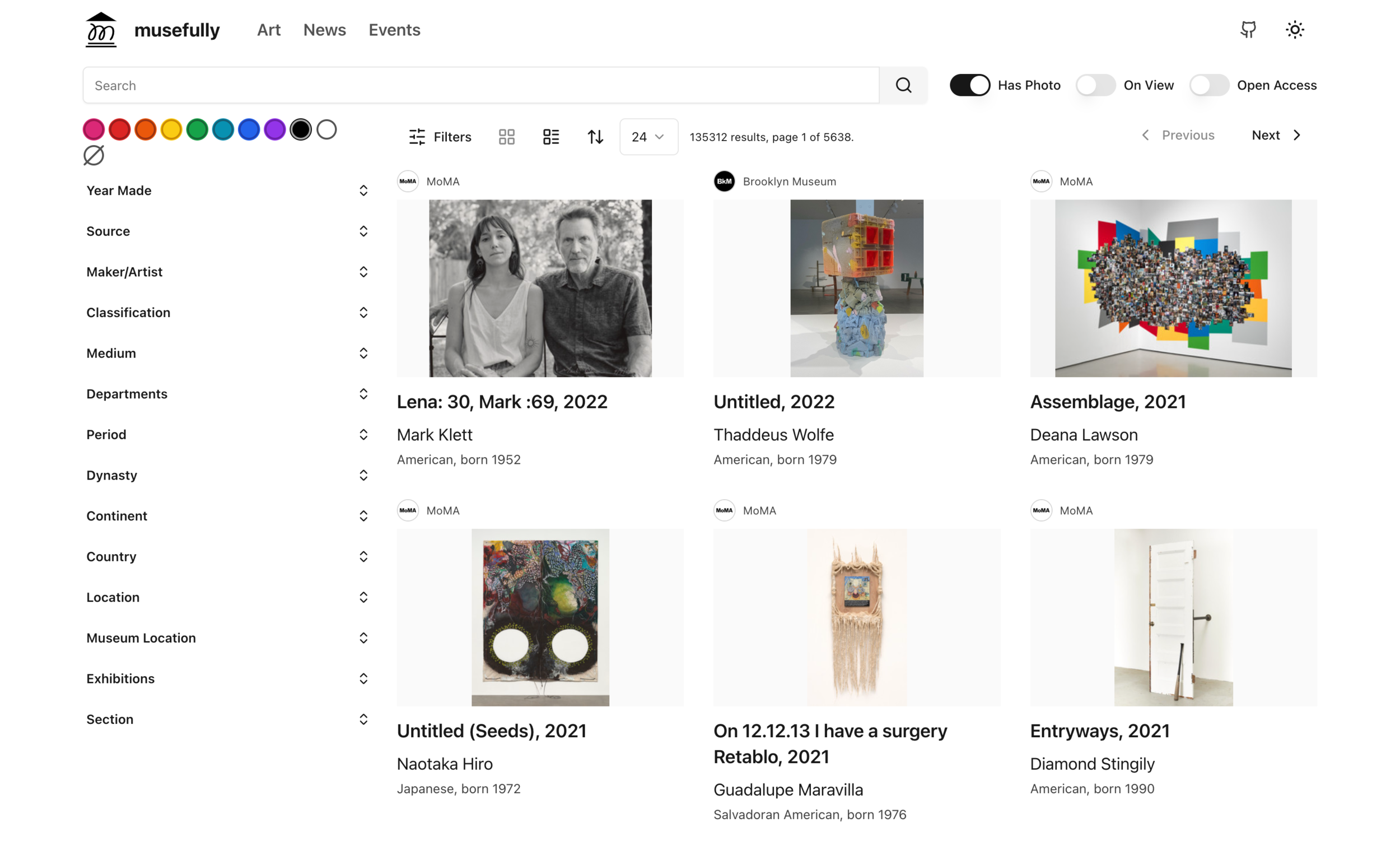The image size is (1400, 851).
Task: Expand the Section filter
Action: [x=227, y=719]
